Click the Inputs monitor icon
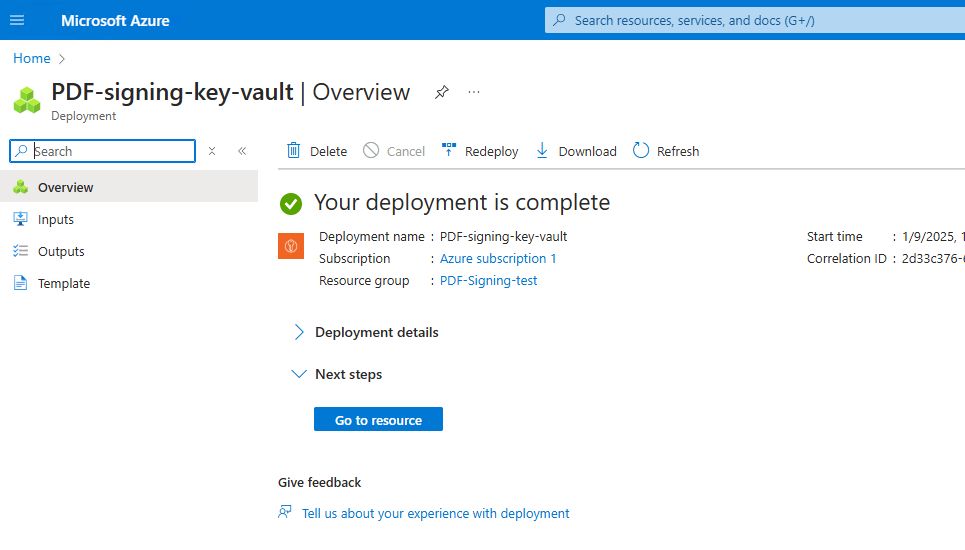 click(20, 219)
